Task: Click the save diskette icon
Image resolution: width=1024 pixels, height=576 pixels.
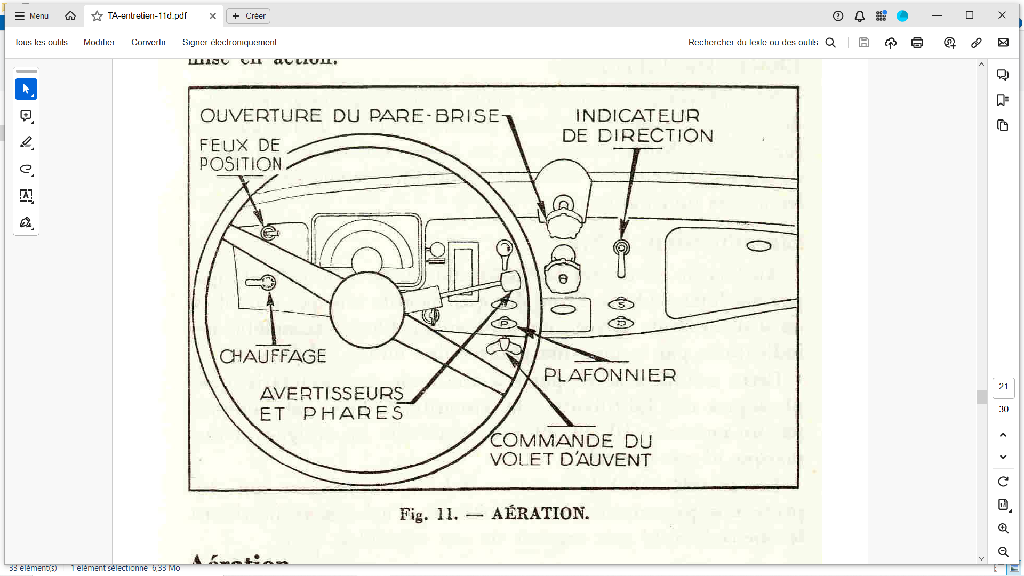Action: 864,42
